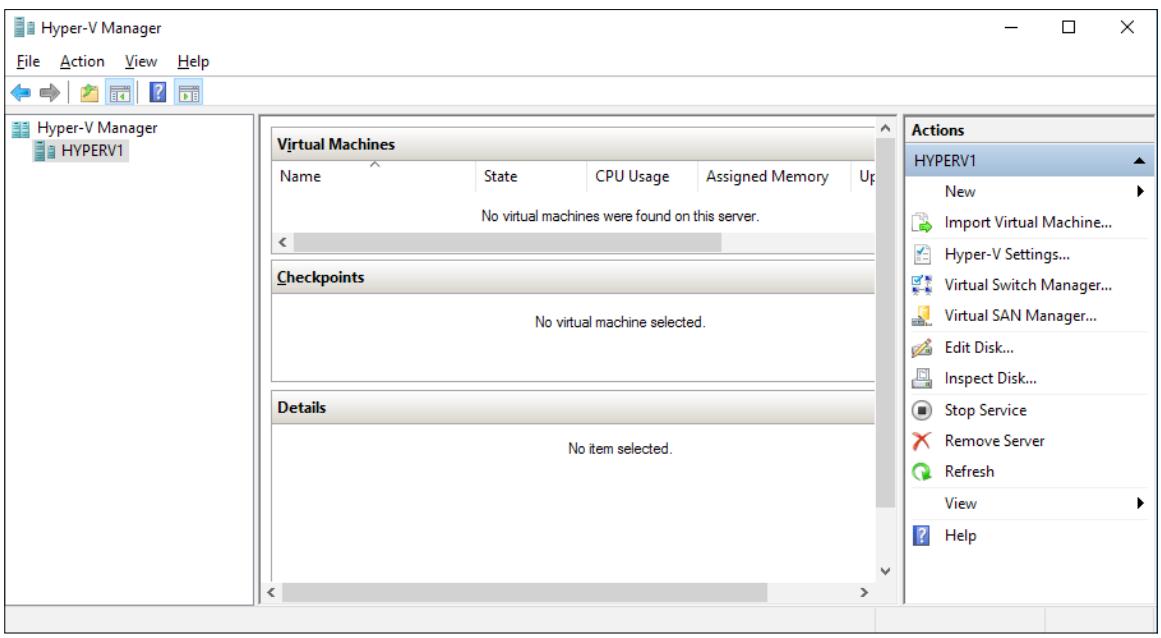Click the Forward arrow toolbar icon
Screen dimensions: 1161x638
(50, 93)
